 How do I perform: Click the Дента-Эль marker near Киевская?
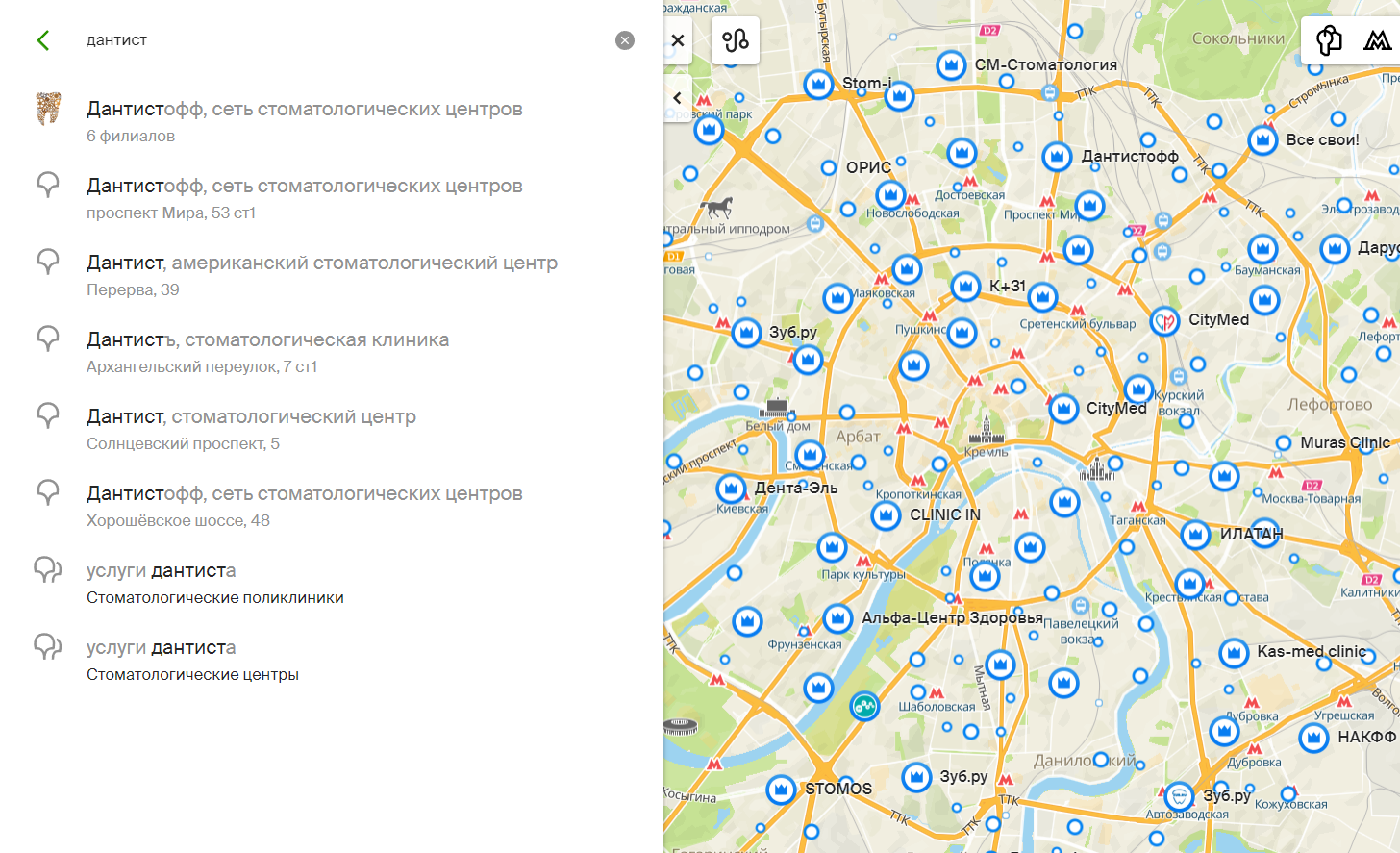tap(731, 489)
